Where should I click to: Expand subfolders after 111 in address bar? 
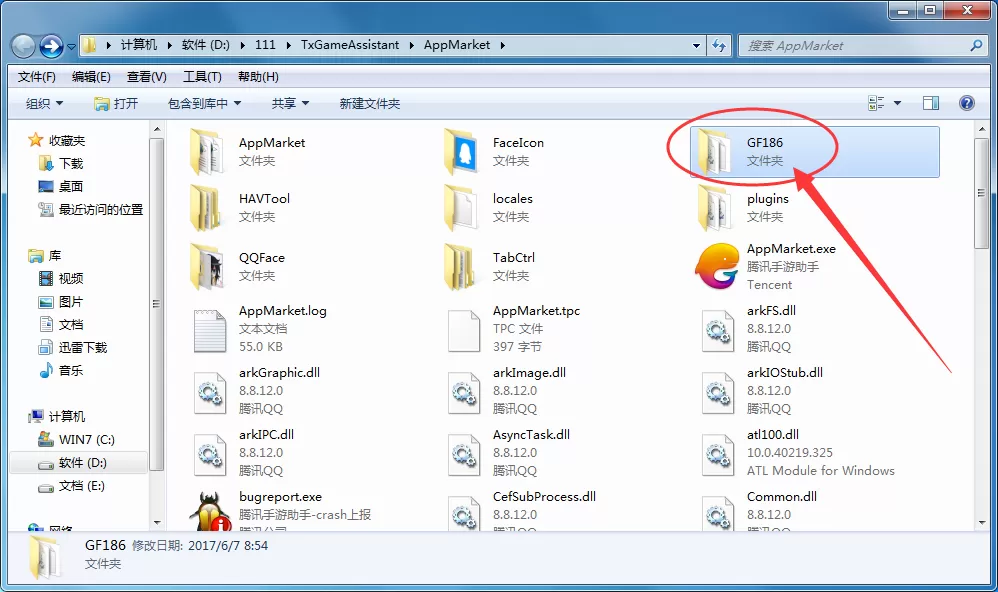[289, 45]
